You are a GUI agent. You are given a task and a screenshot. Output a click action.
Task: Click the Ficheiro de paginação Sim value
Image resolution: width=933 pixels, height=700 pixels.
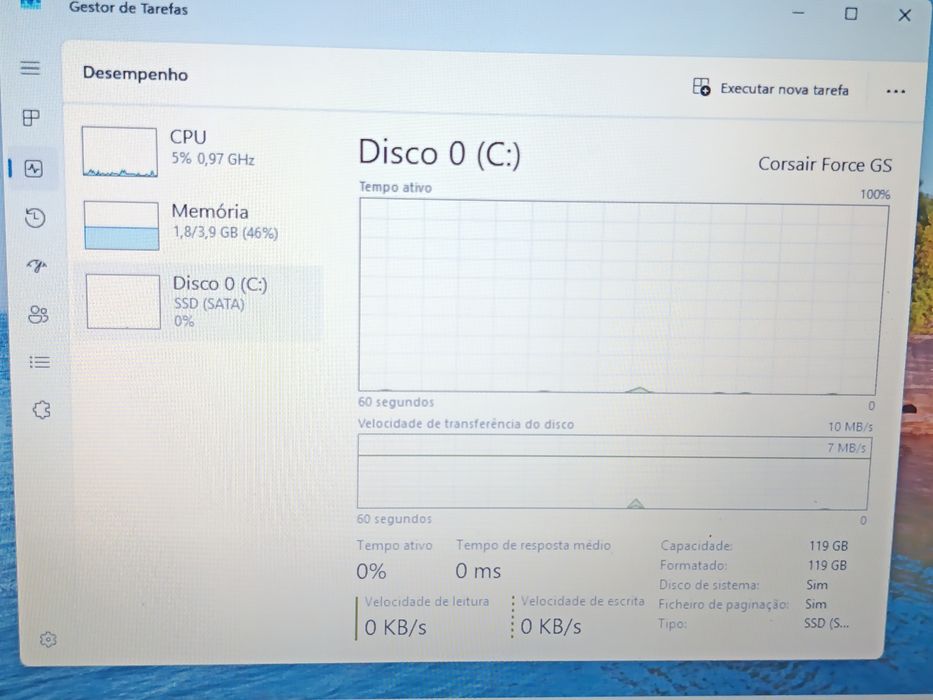pos(816,604)
